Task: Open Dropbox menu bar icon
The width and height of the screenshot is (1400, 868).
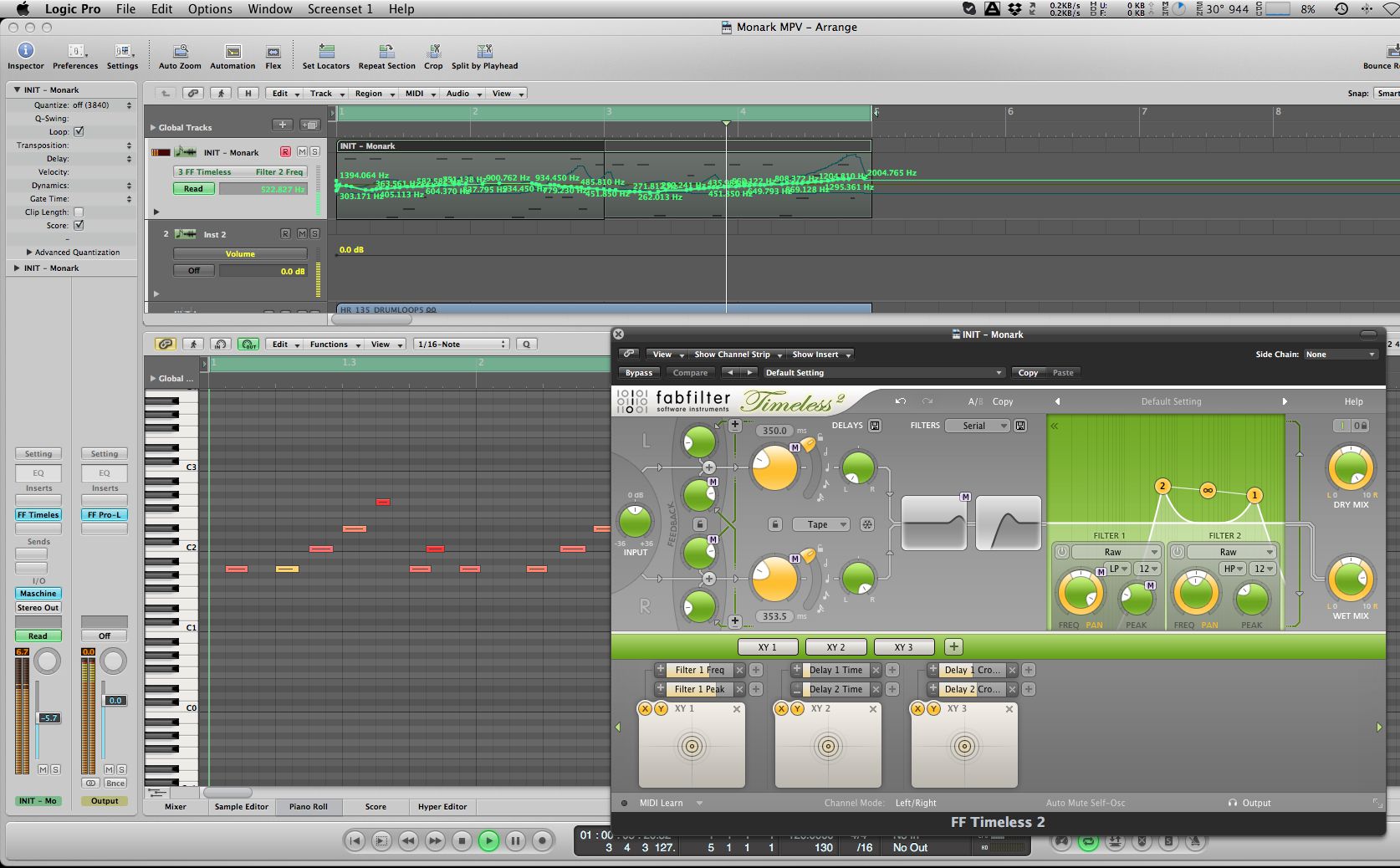Action: pyautogui.click(x=1014, y=8)
